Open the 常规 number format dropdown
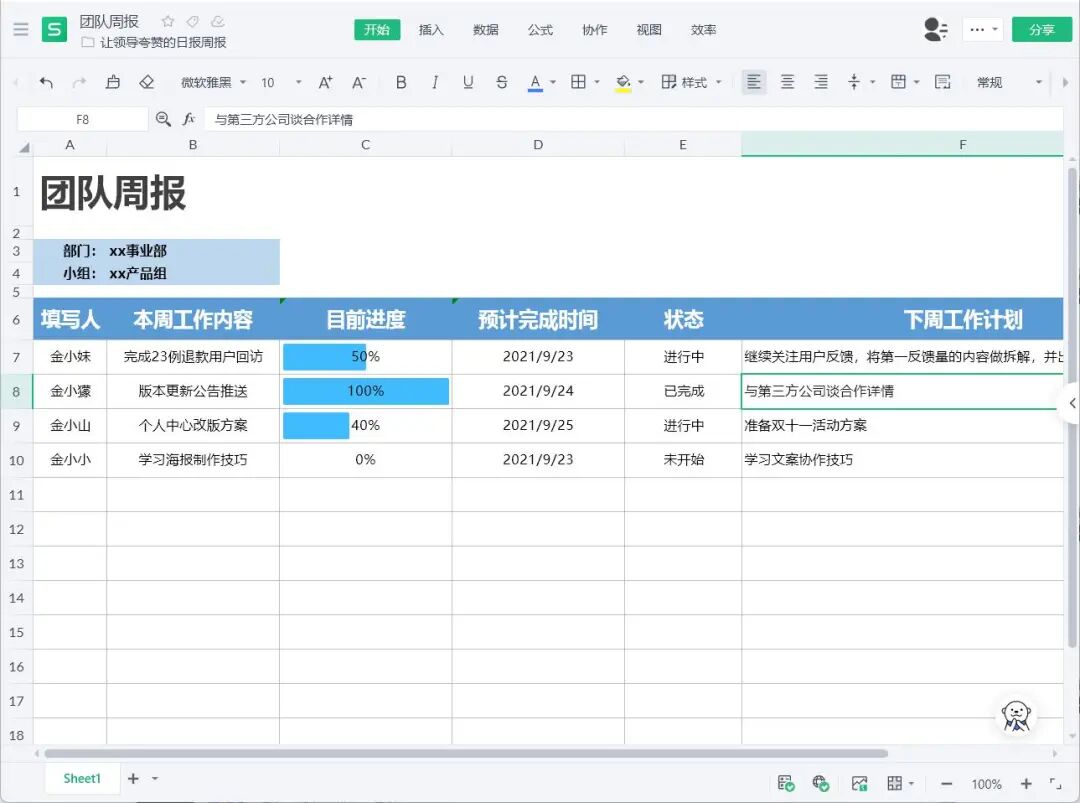Screen dimensions: 1080x803 (1009, 83)
